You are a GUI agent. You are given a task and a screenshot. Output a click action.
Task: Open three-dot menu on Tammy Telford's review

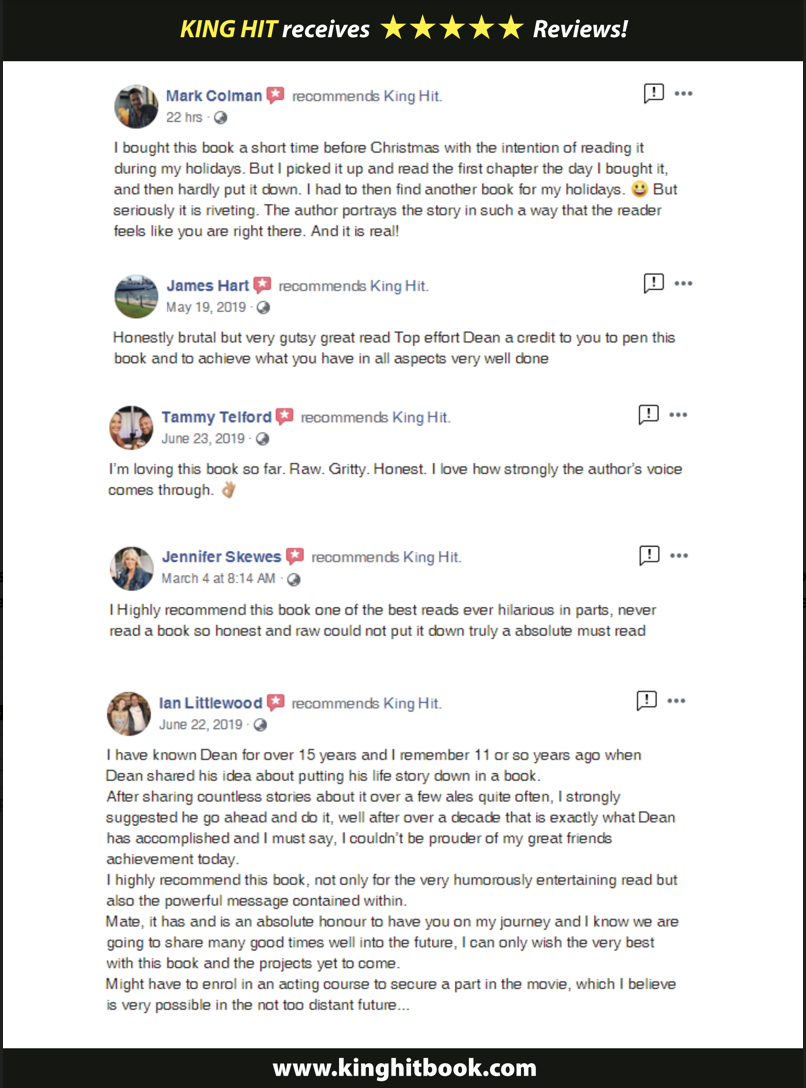click(678, 415)
